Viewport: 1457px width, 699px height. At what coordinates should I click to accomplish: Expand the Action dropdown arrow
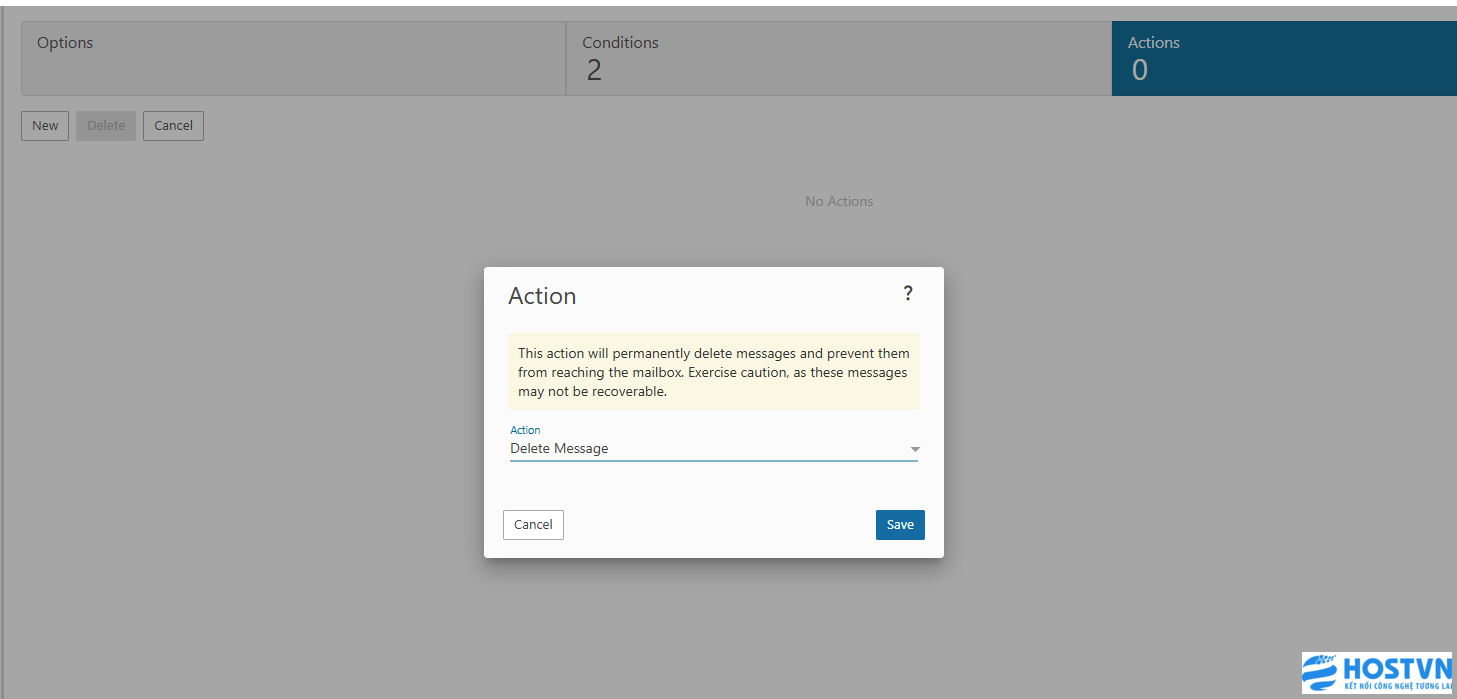(914, 450)
